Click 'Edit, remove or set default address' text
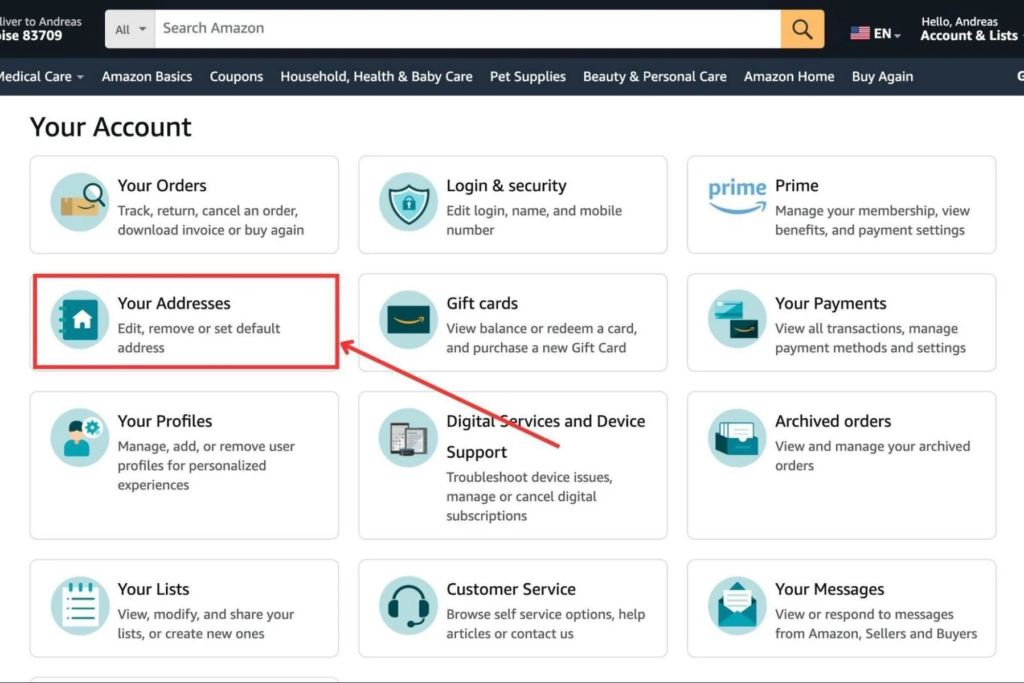1024x683 pixels. [199, 338]
